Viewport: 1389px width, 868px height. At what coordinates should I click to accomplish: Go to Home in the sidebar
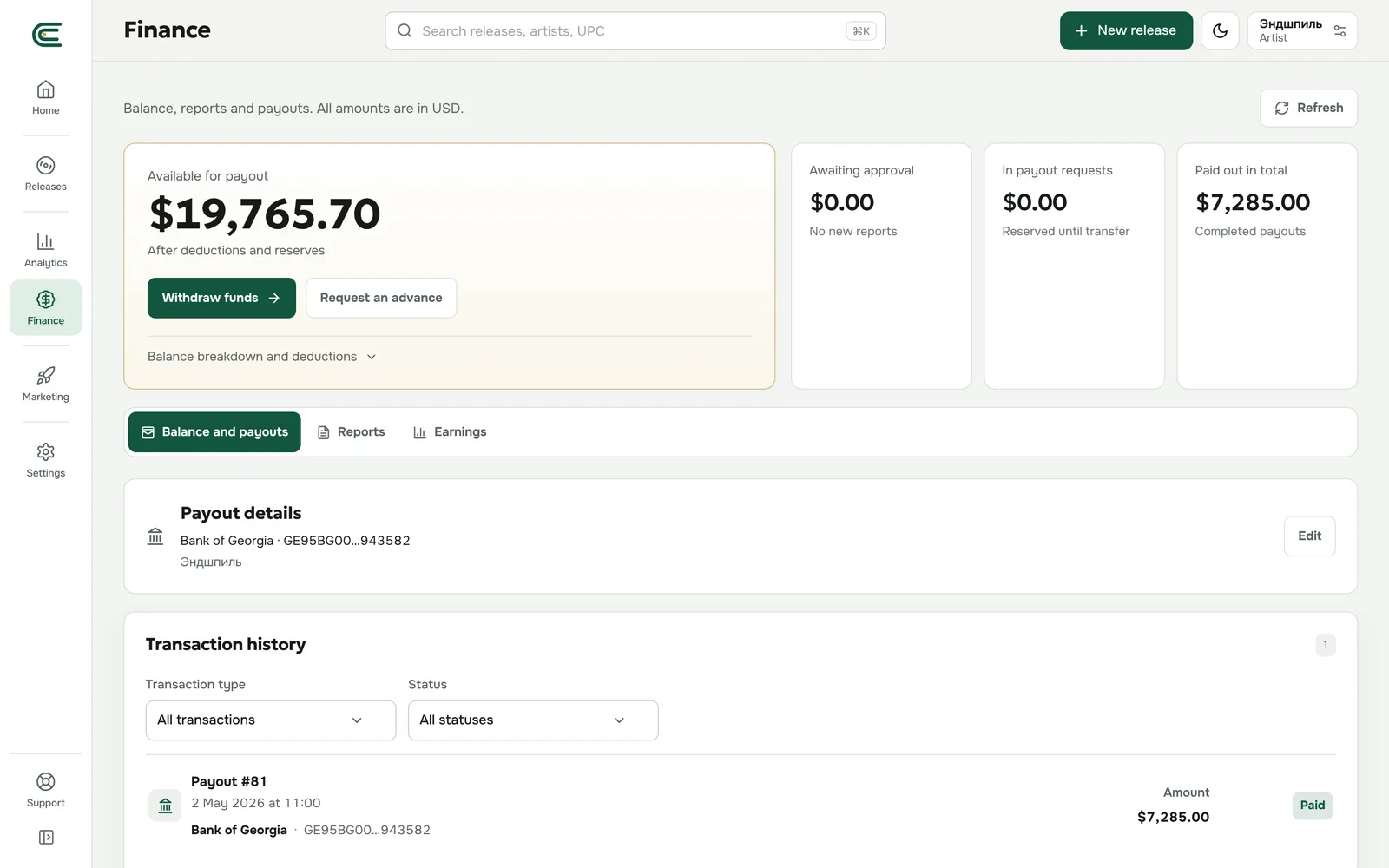pyautogui.click(x=46, y=98)
